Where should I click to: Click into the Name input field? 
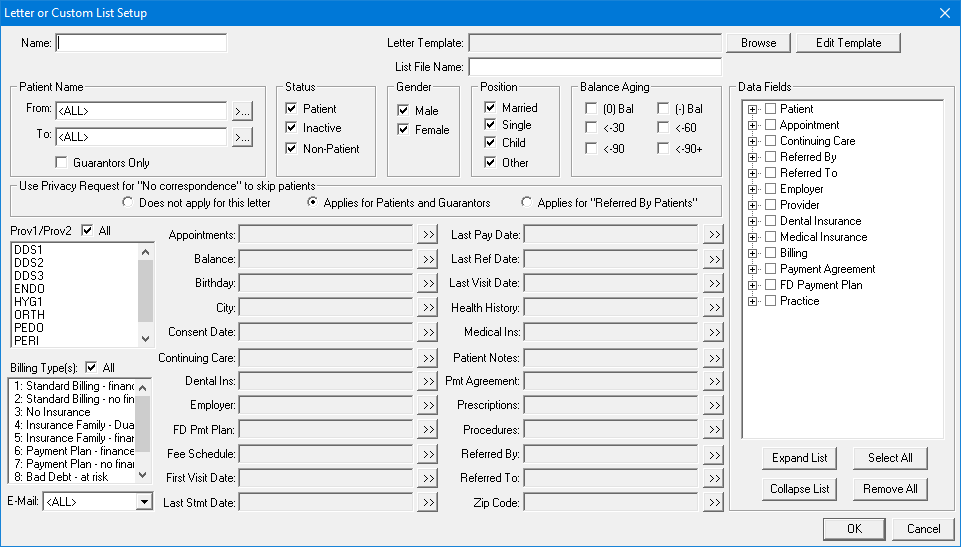[141, 43]
